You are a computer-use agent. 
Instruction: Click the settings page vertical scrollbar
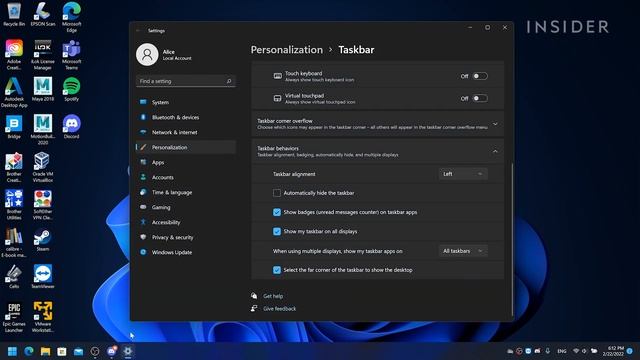(x=512, y=239)
